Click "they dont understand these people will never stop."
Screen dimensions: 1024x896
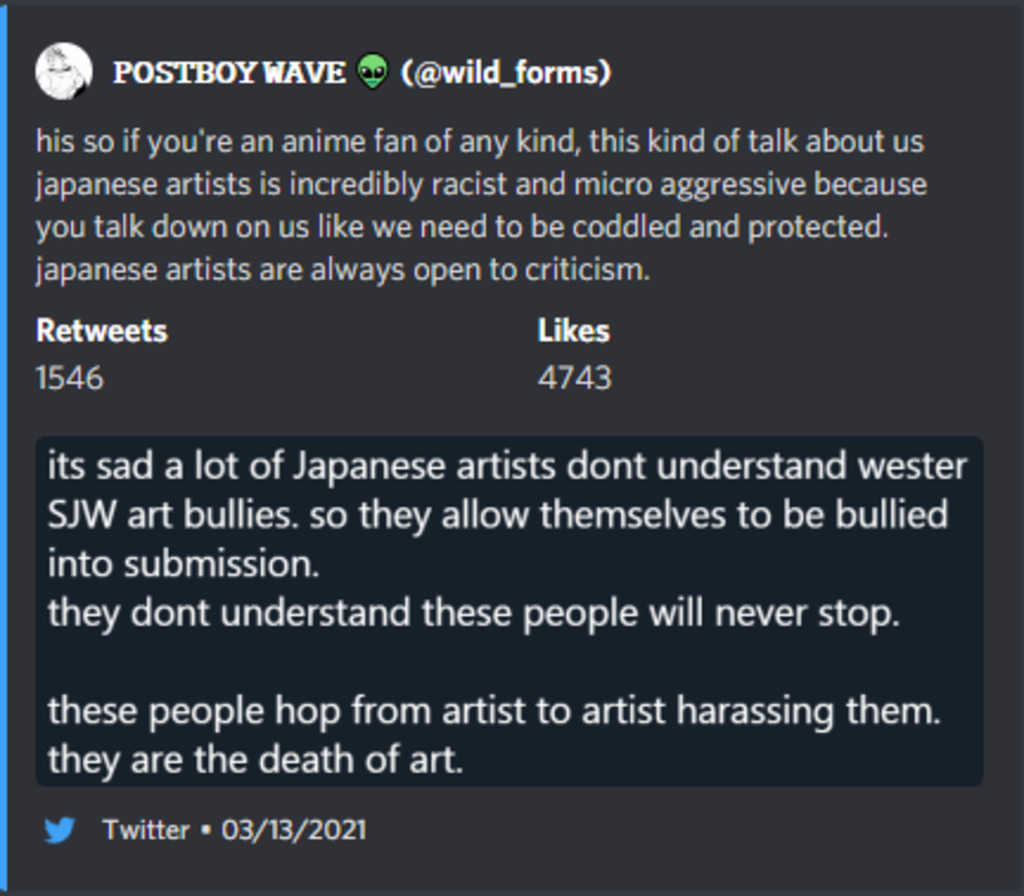point(473,613)
